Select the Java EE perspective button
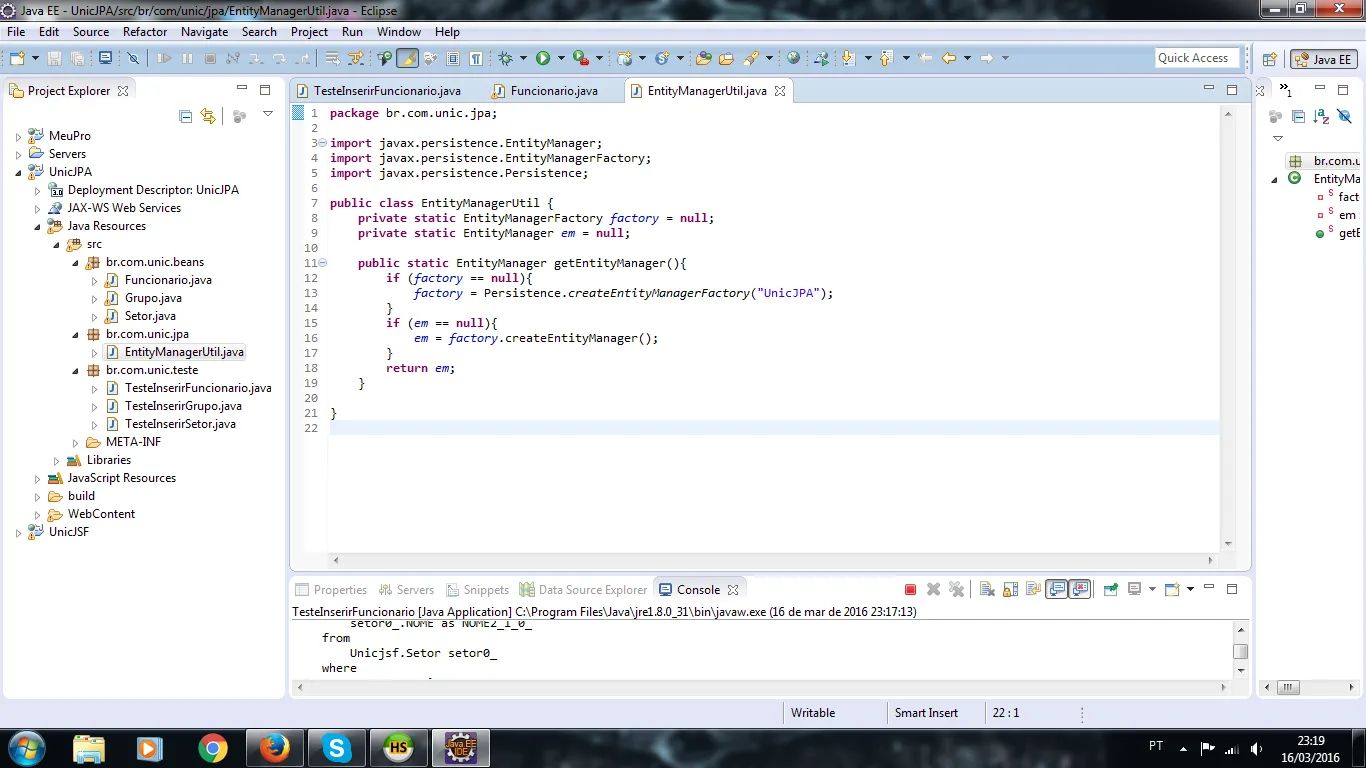 [1323, 59]
